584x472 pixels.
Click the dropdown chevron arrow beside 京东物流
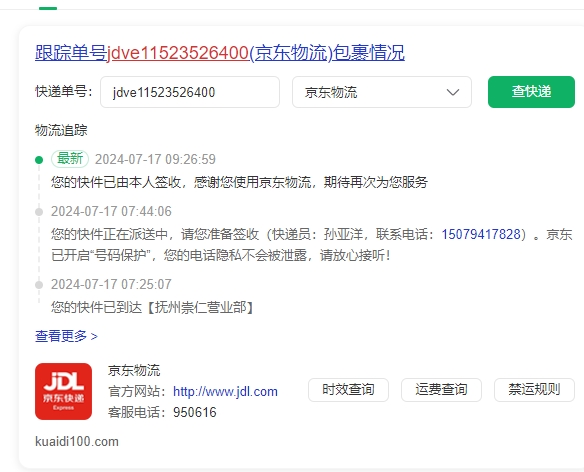[x=453, y=92]
